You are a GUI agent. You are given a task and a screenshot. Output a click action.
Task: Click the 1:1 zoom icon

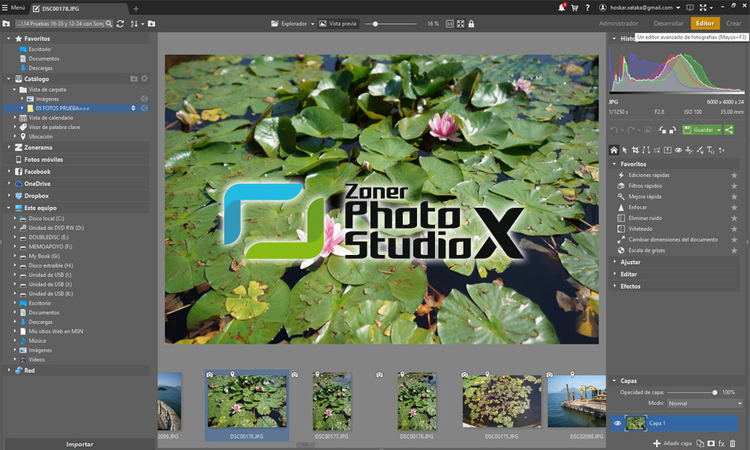[x=450, y=23]
